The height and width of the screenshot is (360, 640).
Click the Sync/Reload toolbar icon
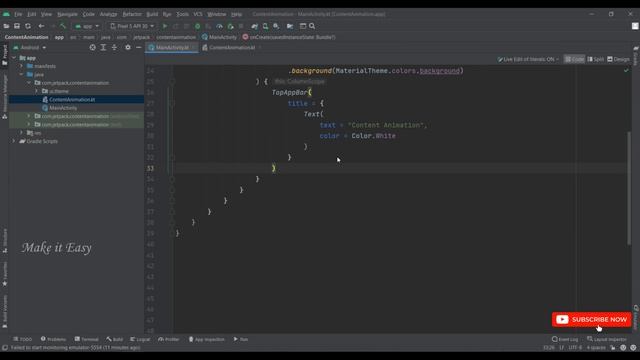tap(28, 26)
